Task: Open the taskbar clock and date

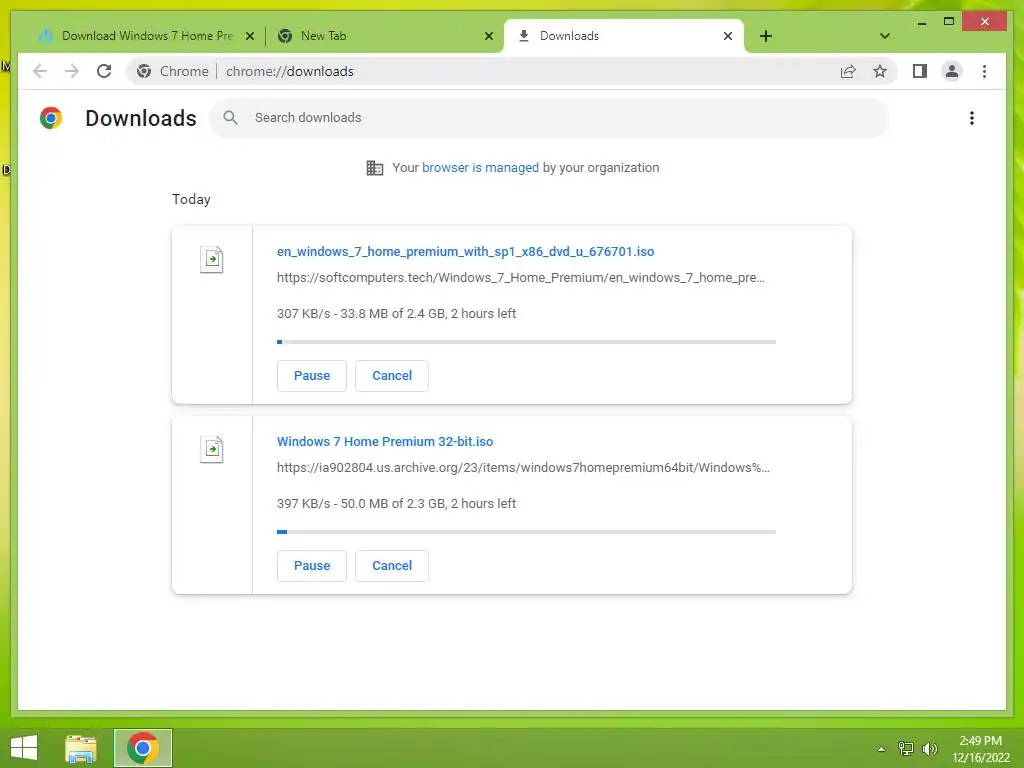Action: pyautogui.click(x=980, y=749)
